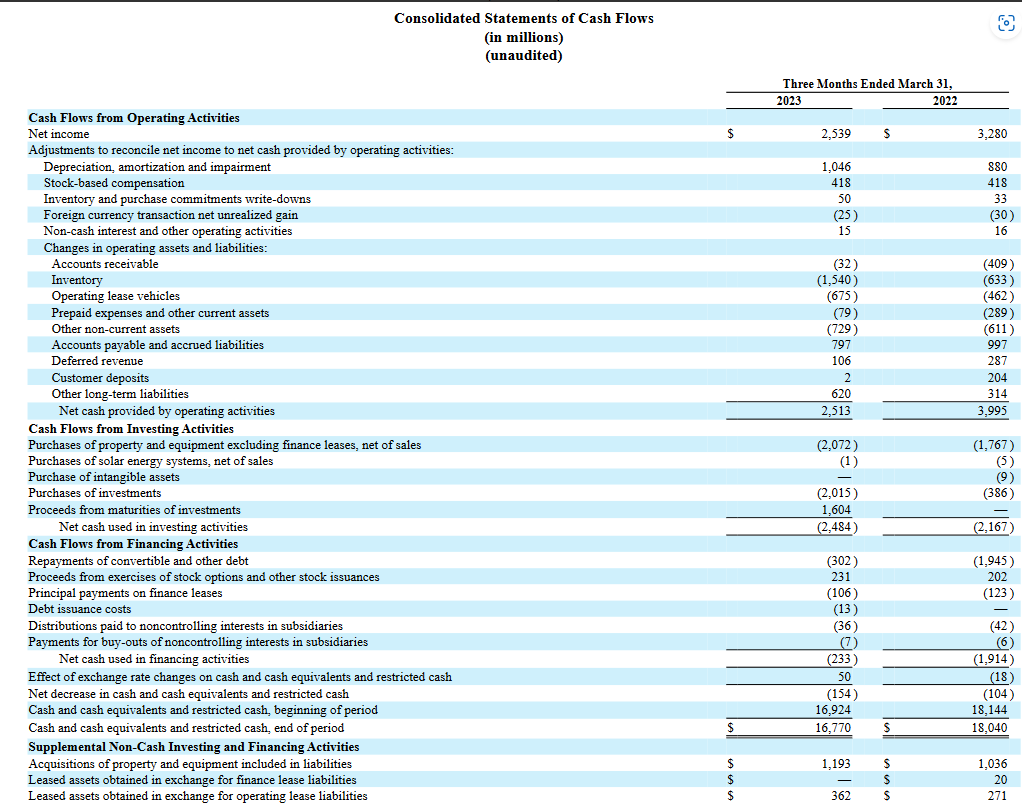Click the 2023 column header
Screen dimensions: 1022x812
pos(788,100)
